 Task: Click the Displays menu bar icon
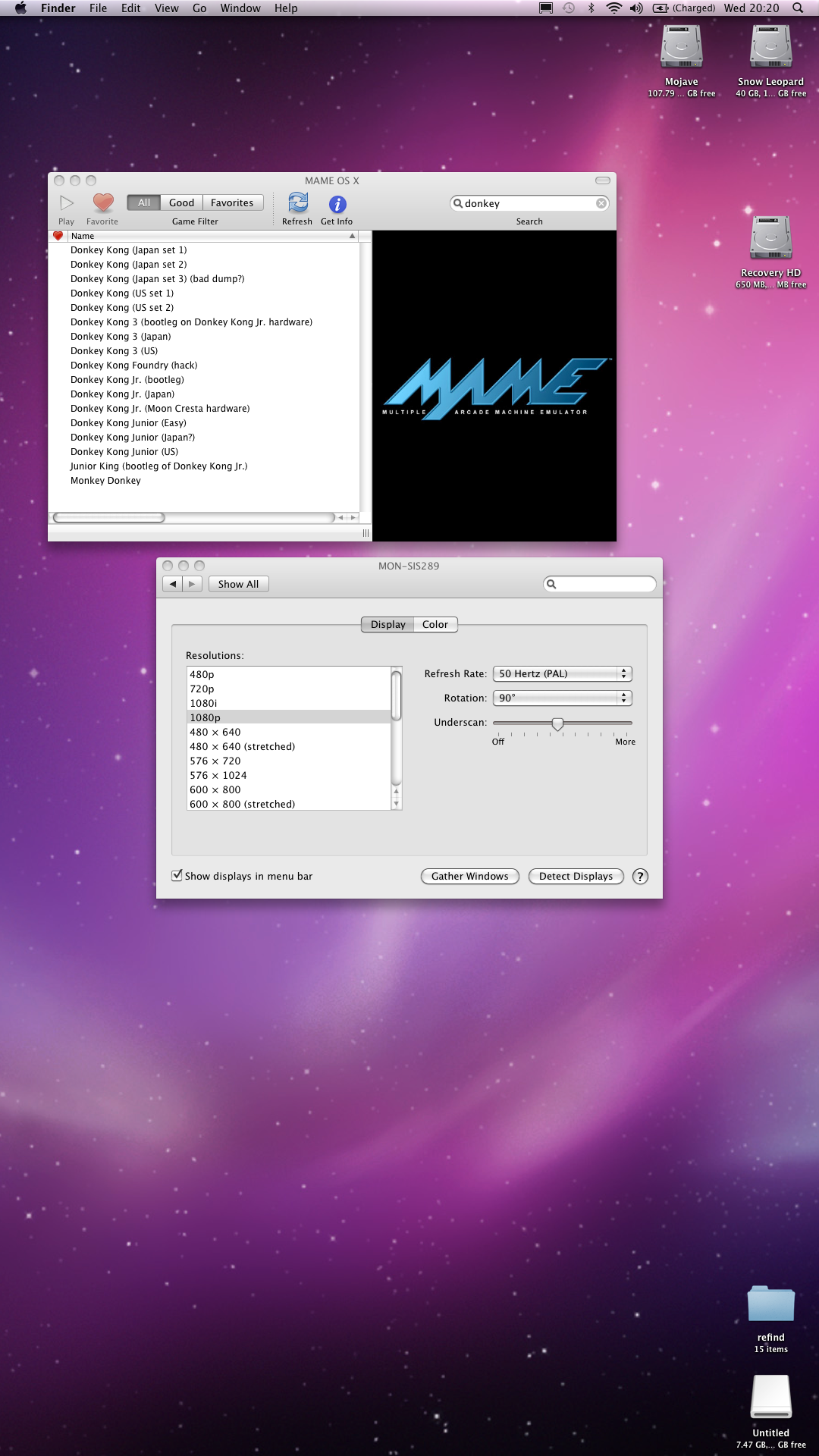(x=546, y=8)
